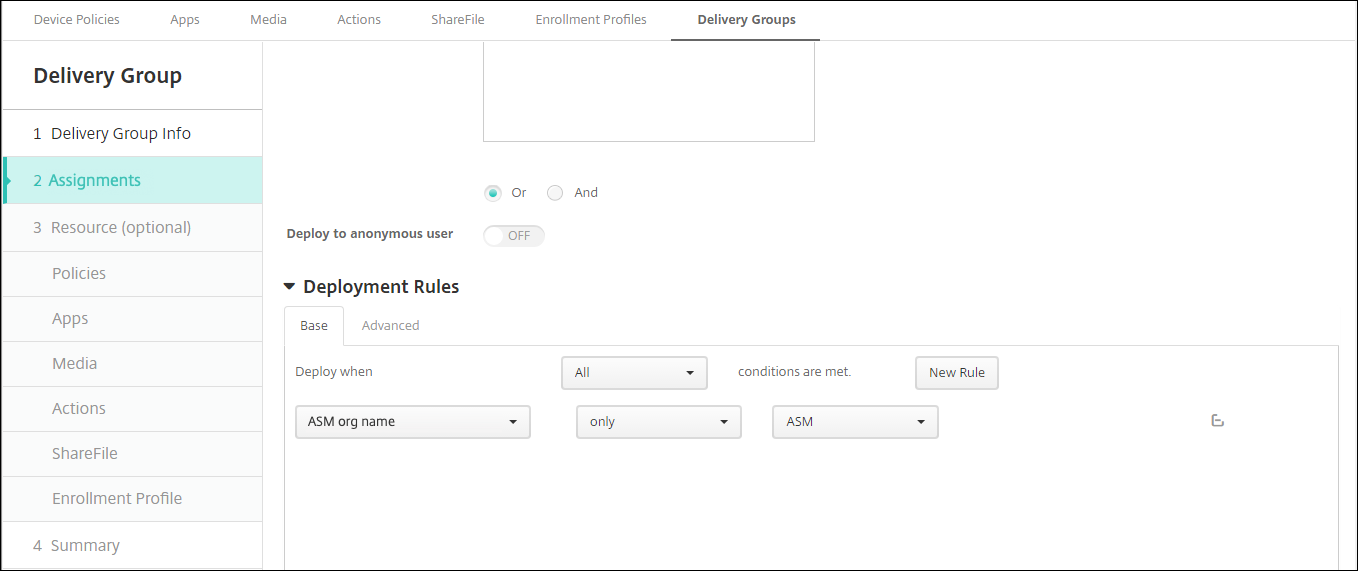Screen dimensions: 1358x571
Task: Open the ASM value dropdown
Action: pos(855,422)
